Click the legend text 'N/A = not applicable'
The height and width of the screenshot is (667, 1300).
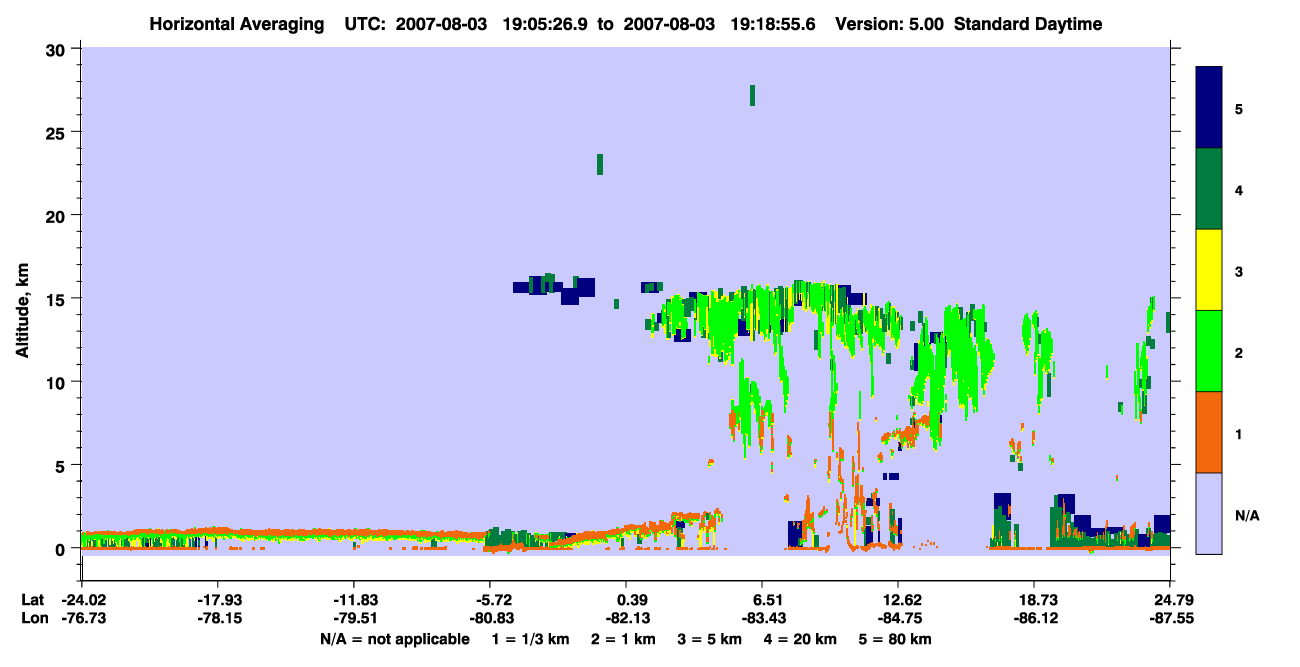click(x=394, y=639)
